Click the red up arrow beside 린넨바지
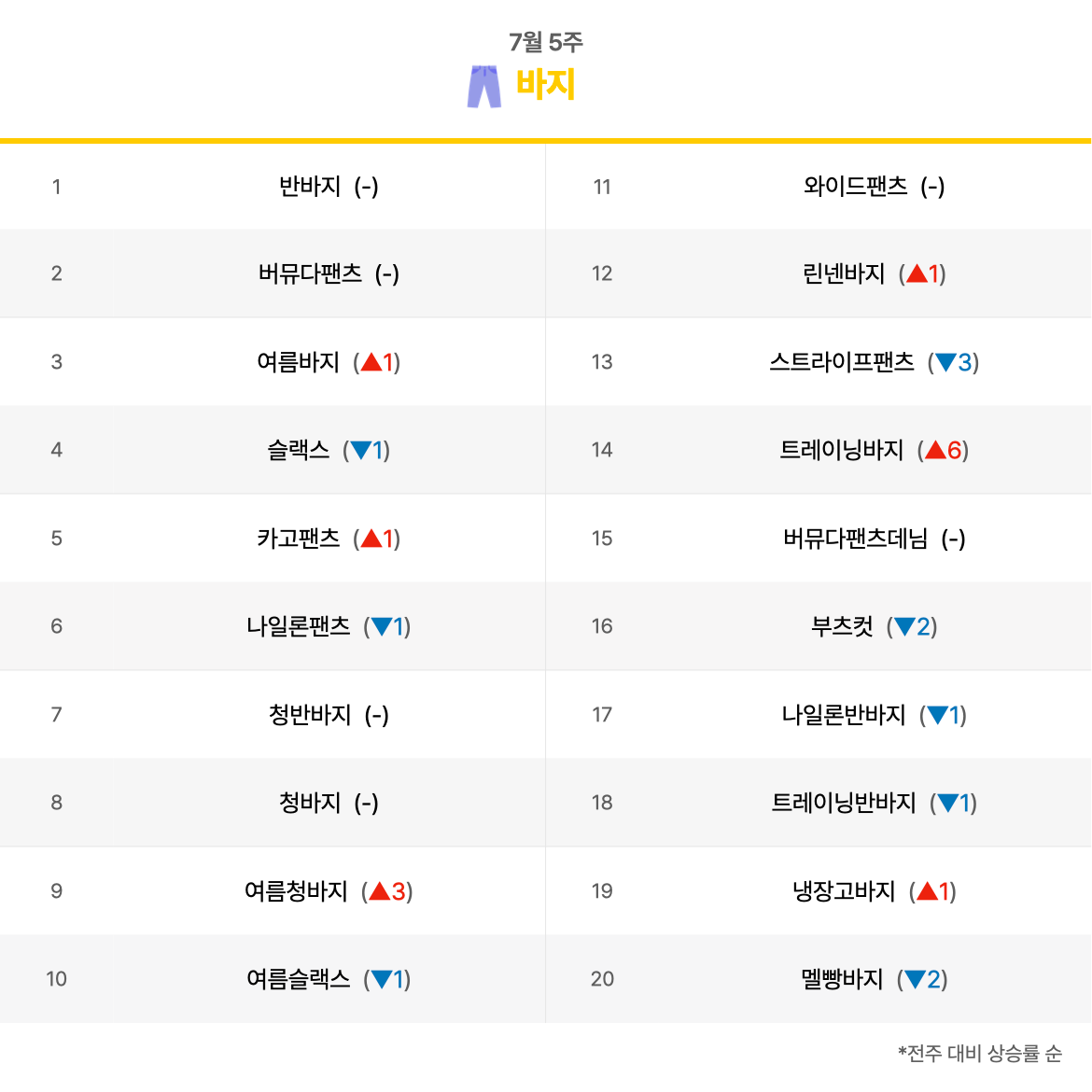Screen dimensions: 1092x1092 917,273
